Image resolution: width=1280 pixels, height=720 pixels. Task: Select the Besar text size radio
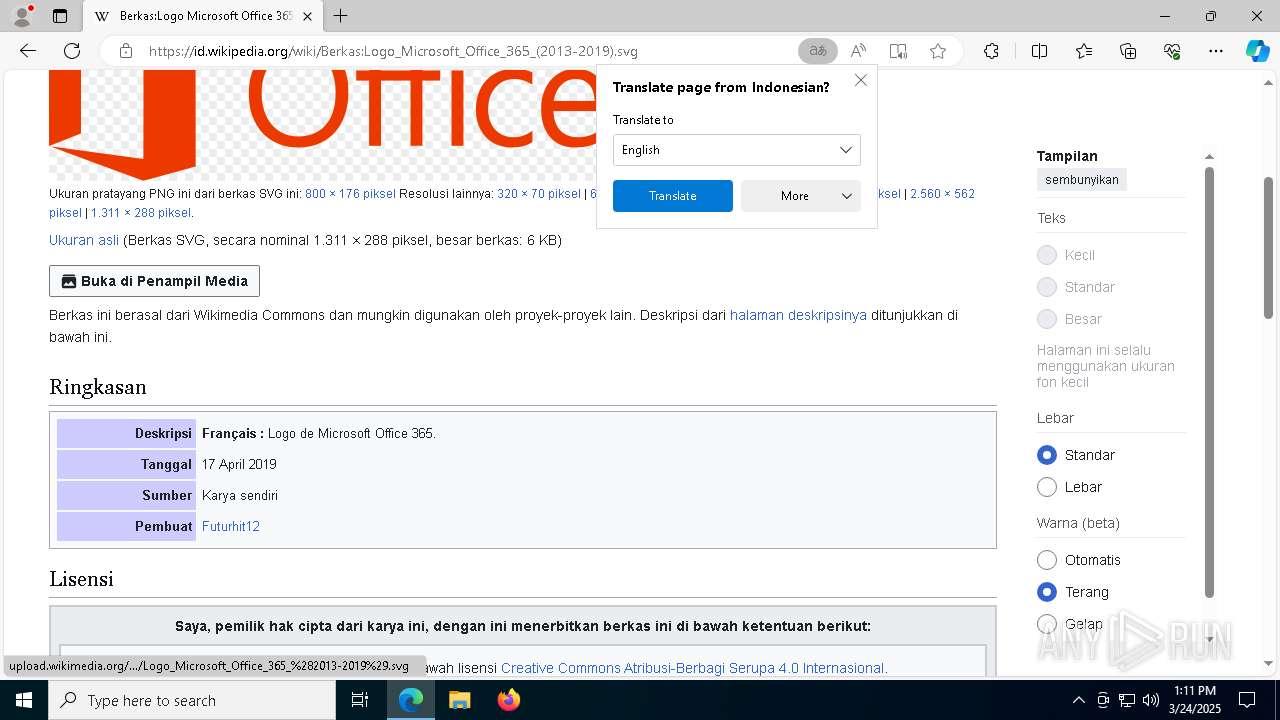(1047, 319)
